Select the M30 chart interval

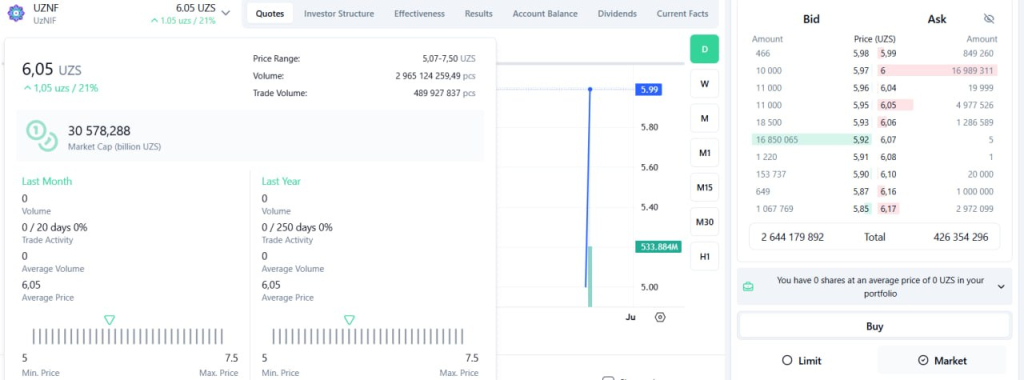(x=705, y=222)
